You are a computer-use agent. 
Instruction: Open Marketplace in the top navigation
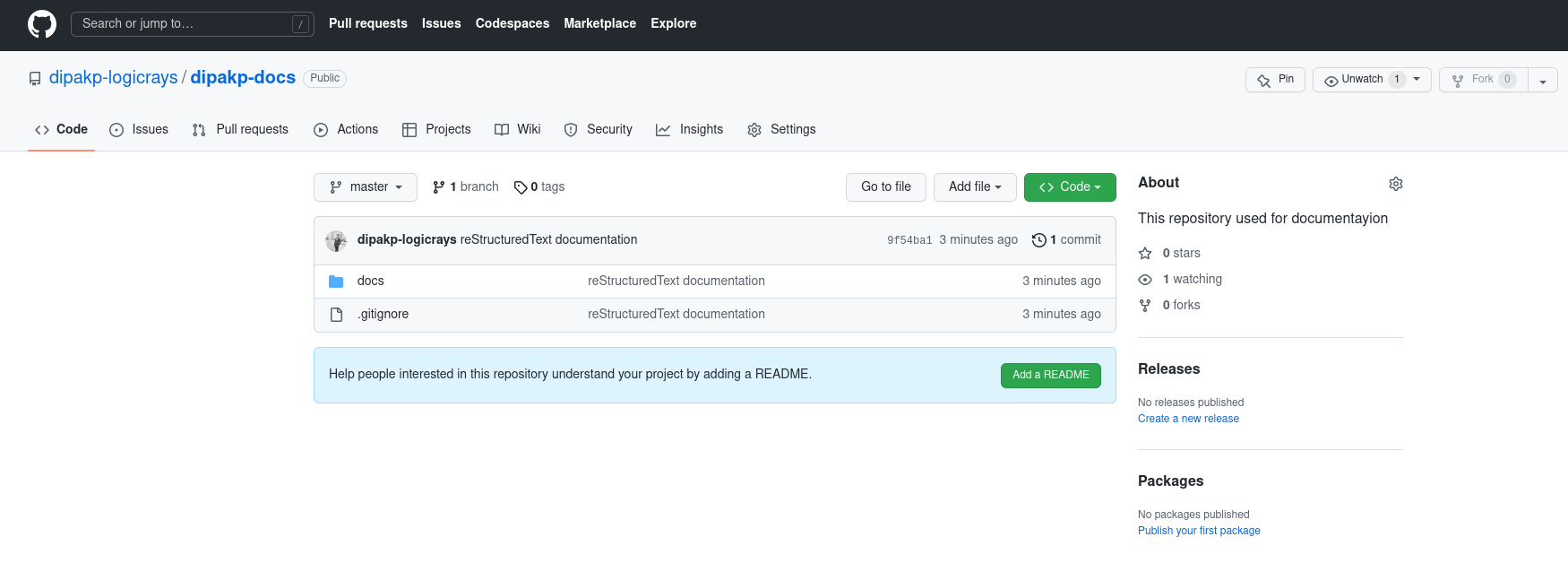click(x=600, y=24)
